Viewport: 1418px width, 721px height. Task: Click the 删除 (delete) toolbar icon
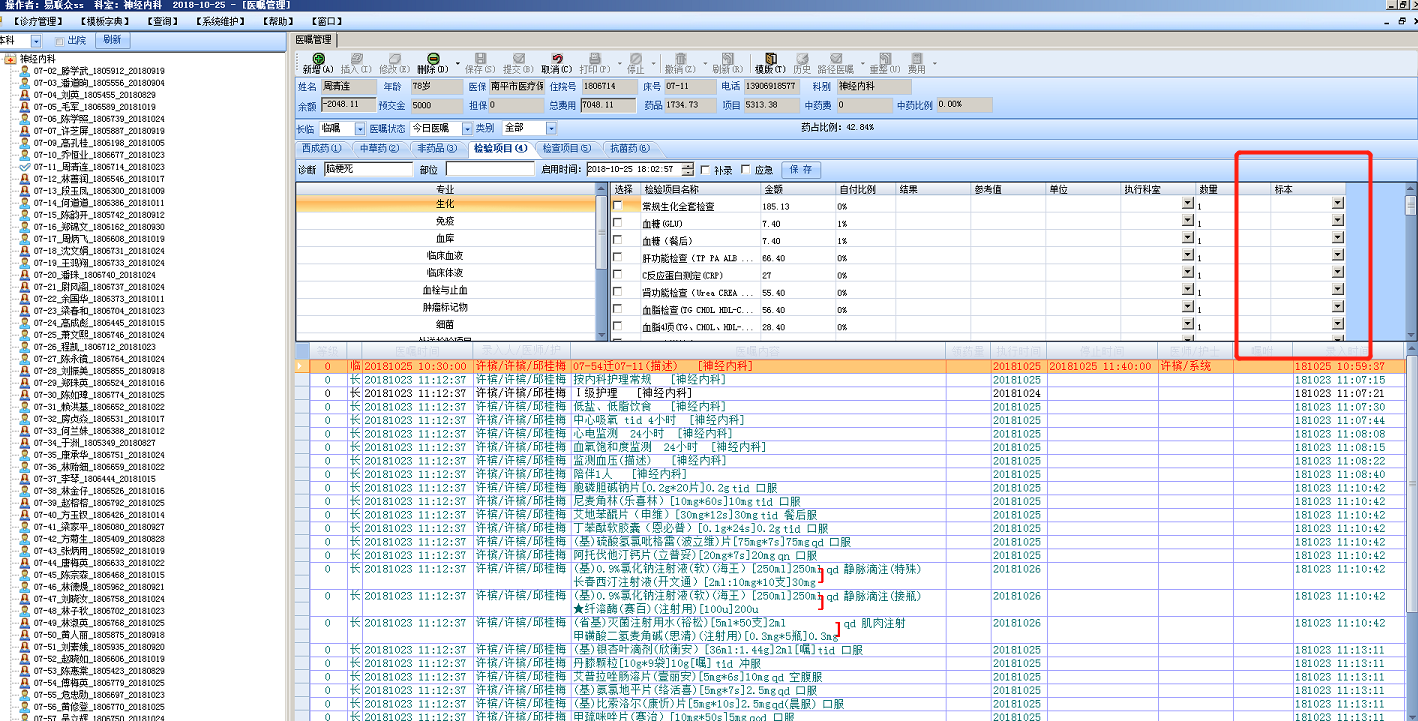pyautogui.click(x=432, y=60)
